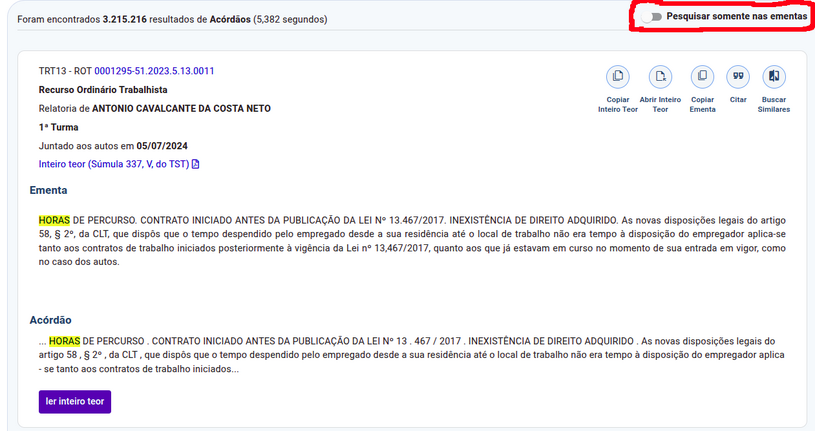Click highlighted 'HORAS' in the Ementa paragraph

(54, 220)
